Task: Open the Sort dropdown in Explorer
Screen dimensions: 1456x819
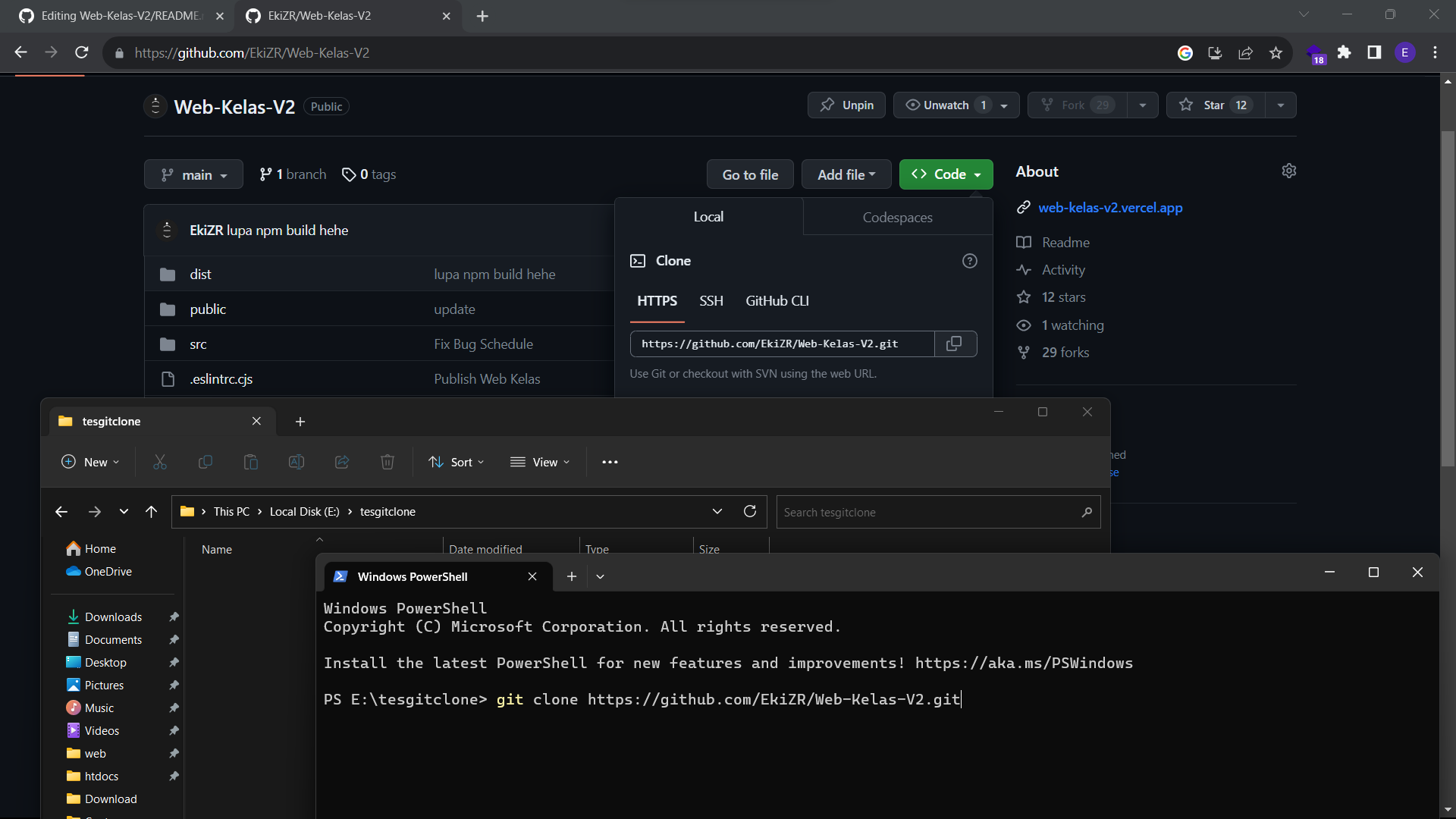Action: [456, 462]
